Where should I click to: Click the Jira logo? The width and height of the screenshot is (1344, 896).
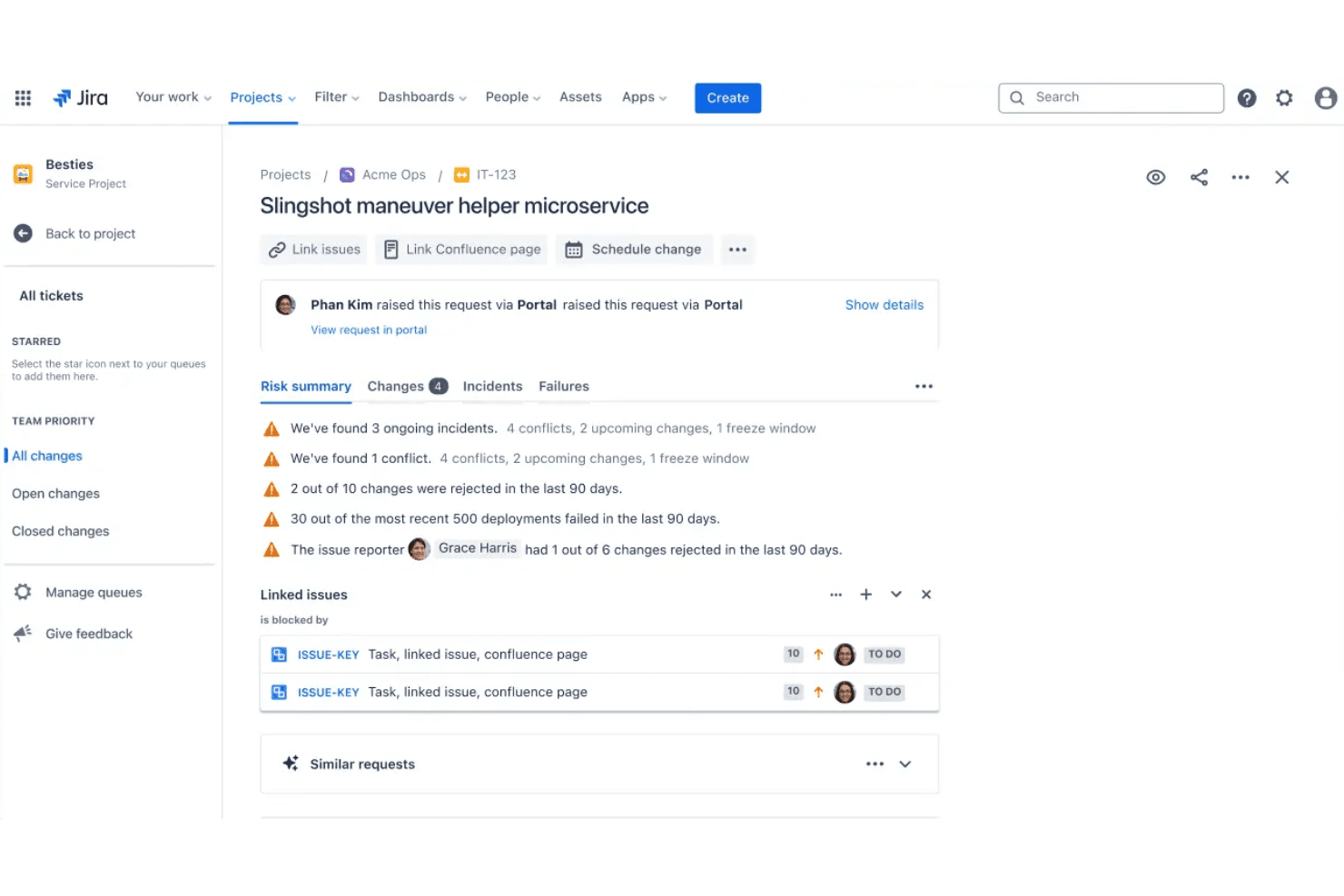pos(80,98)
